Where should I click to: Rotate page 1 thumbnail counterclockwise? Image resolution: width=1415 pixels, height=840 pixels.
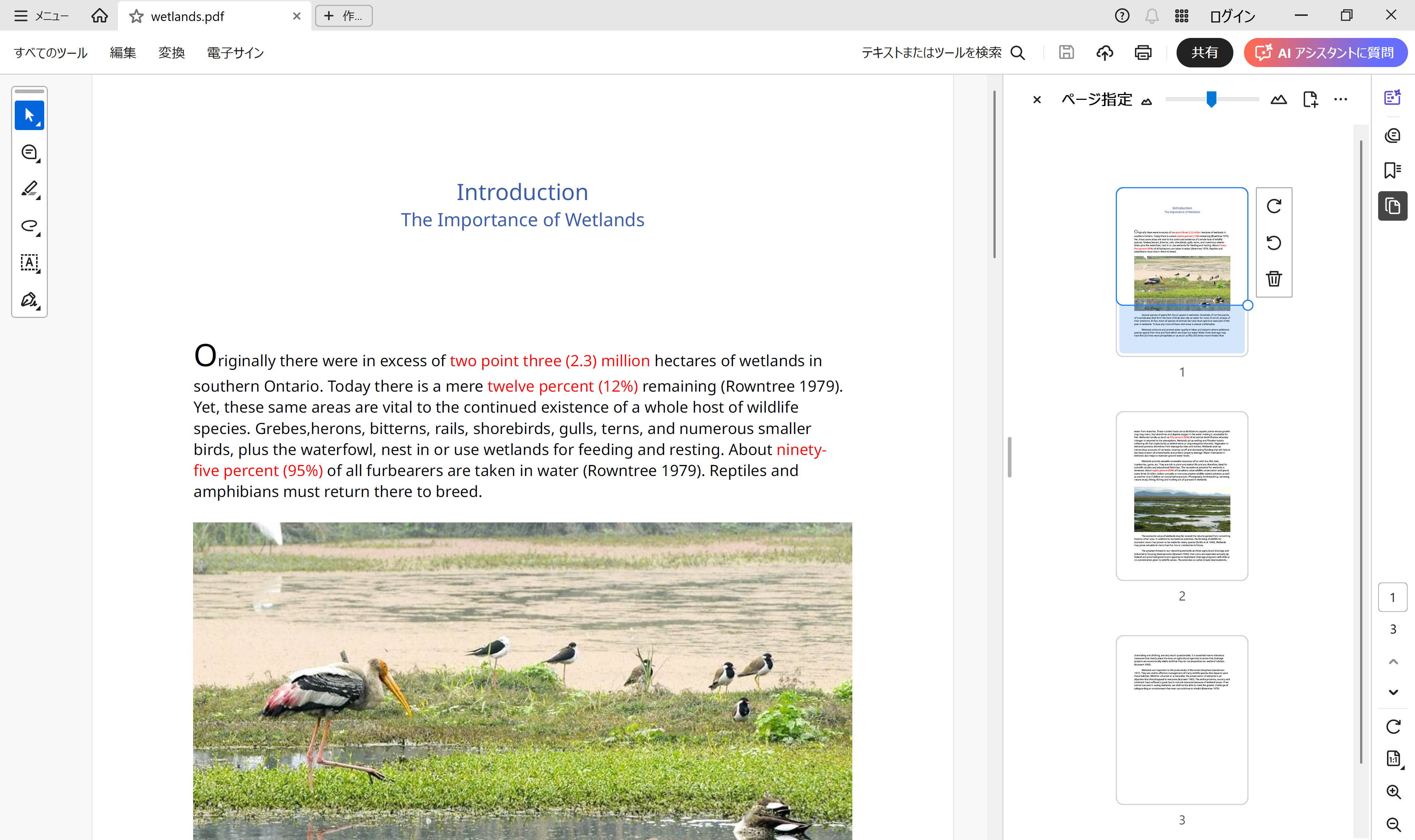click(x=1273, y=242)
